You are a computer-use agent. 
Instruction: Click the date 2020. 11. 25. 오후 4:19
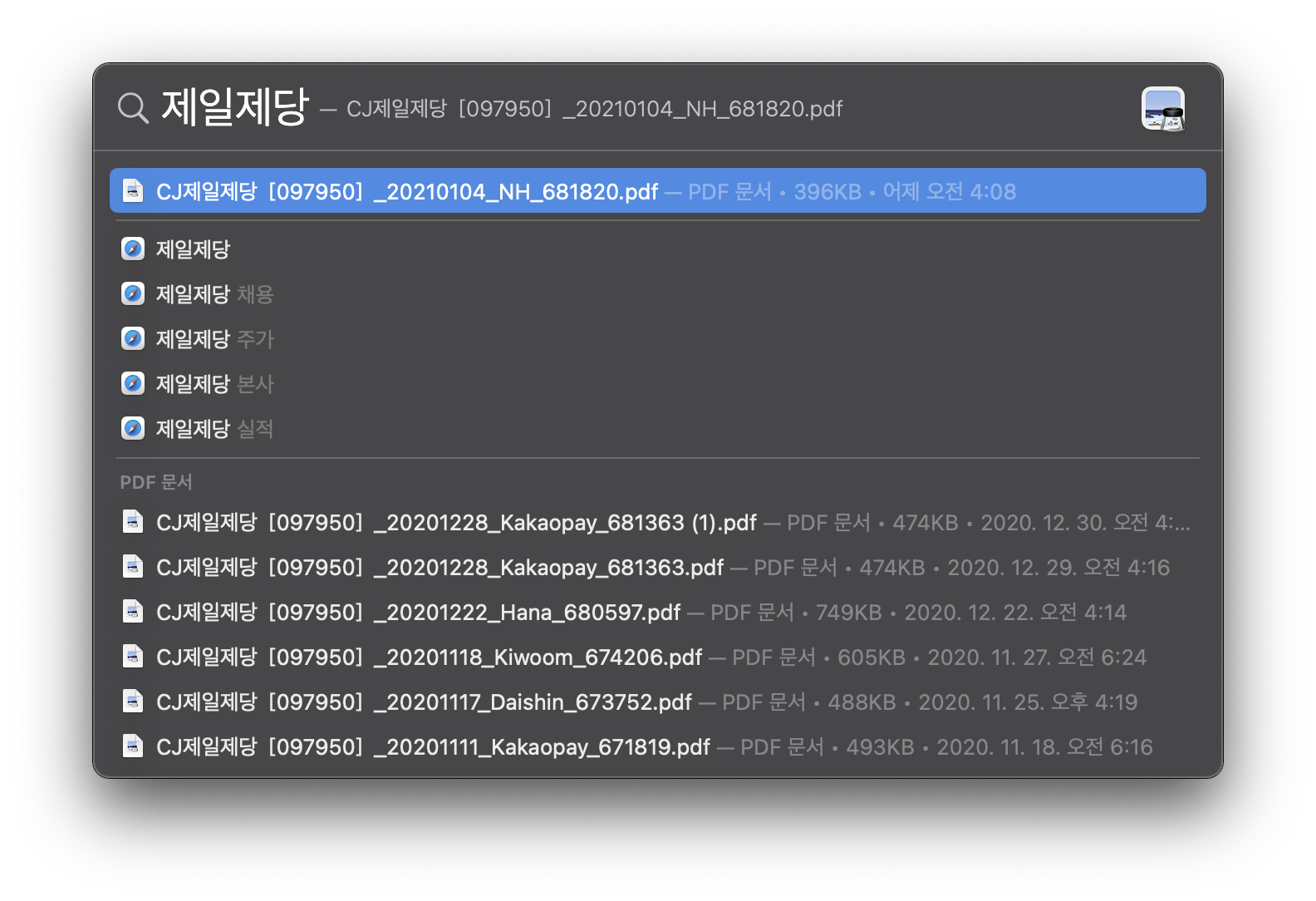tap(1028, 702)
